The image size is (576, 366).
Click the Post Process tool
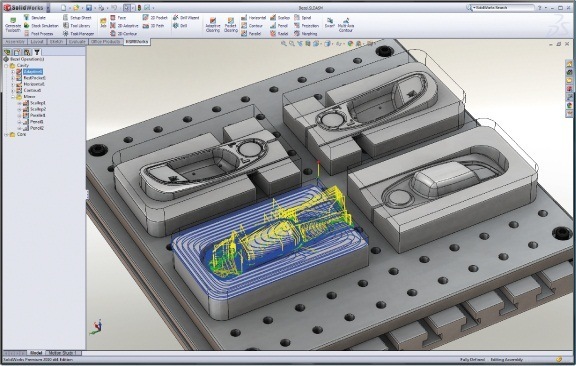(x=39, y=33)
